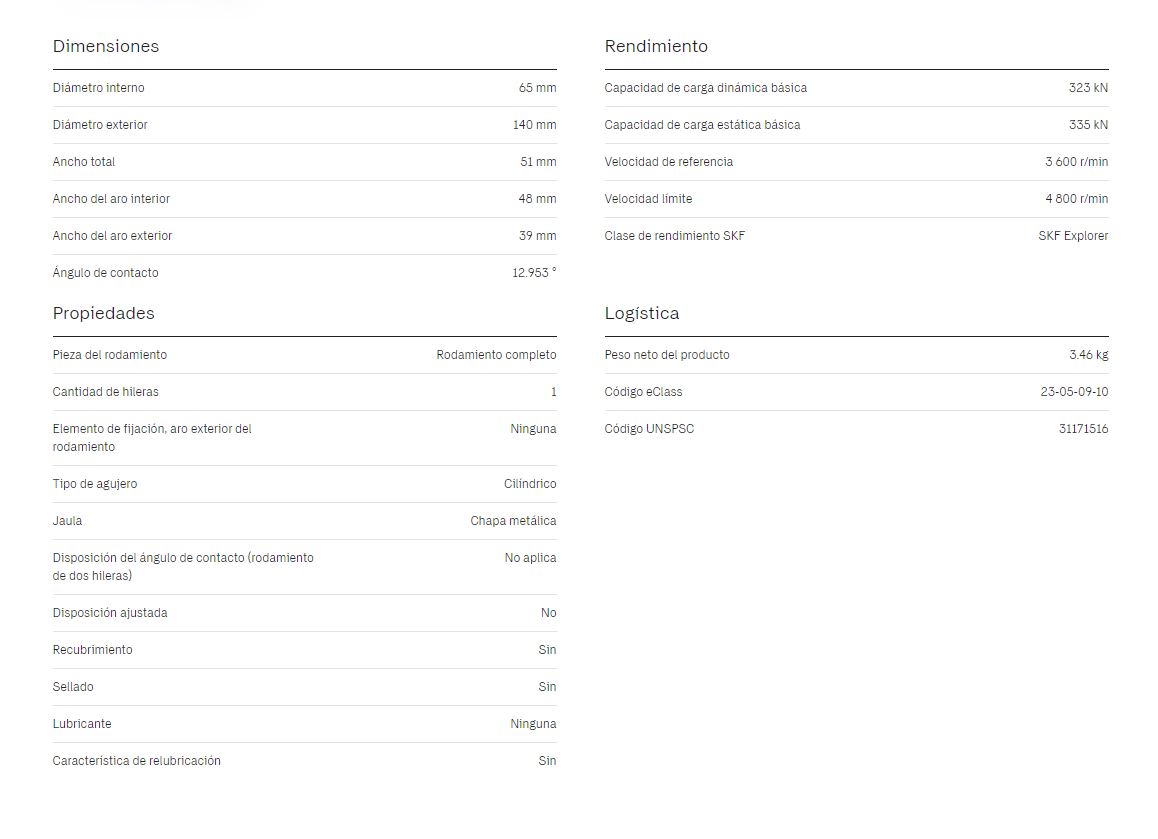
Task: Click the Rodamiento completo value
Action: click(496, 355)
